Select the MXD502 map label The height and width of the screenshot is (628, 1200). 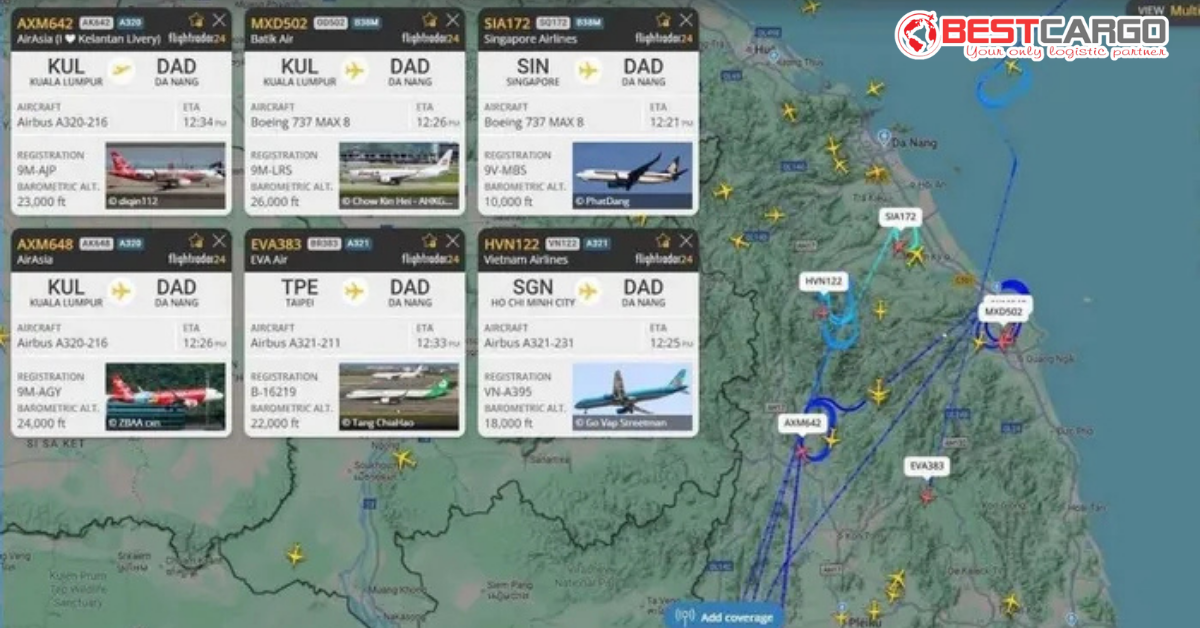1003,311
